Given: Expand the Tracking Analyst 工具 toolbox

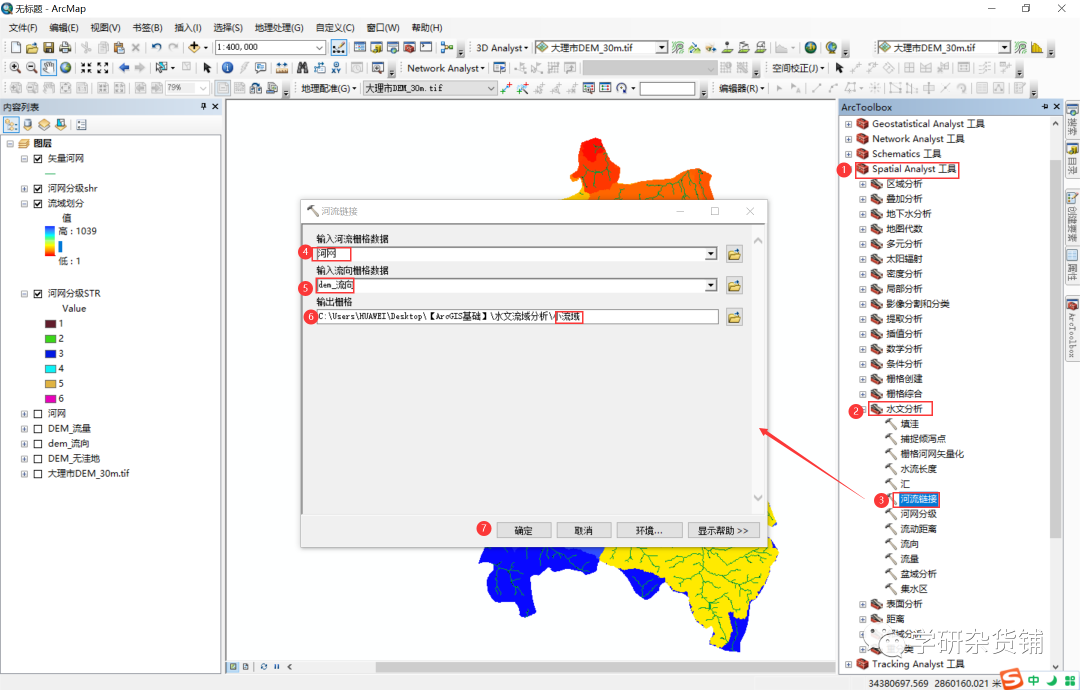Looking at the screenshot, I should (x=849, y=665).
